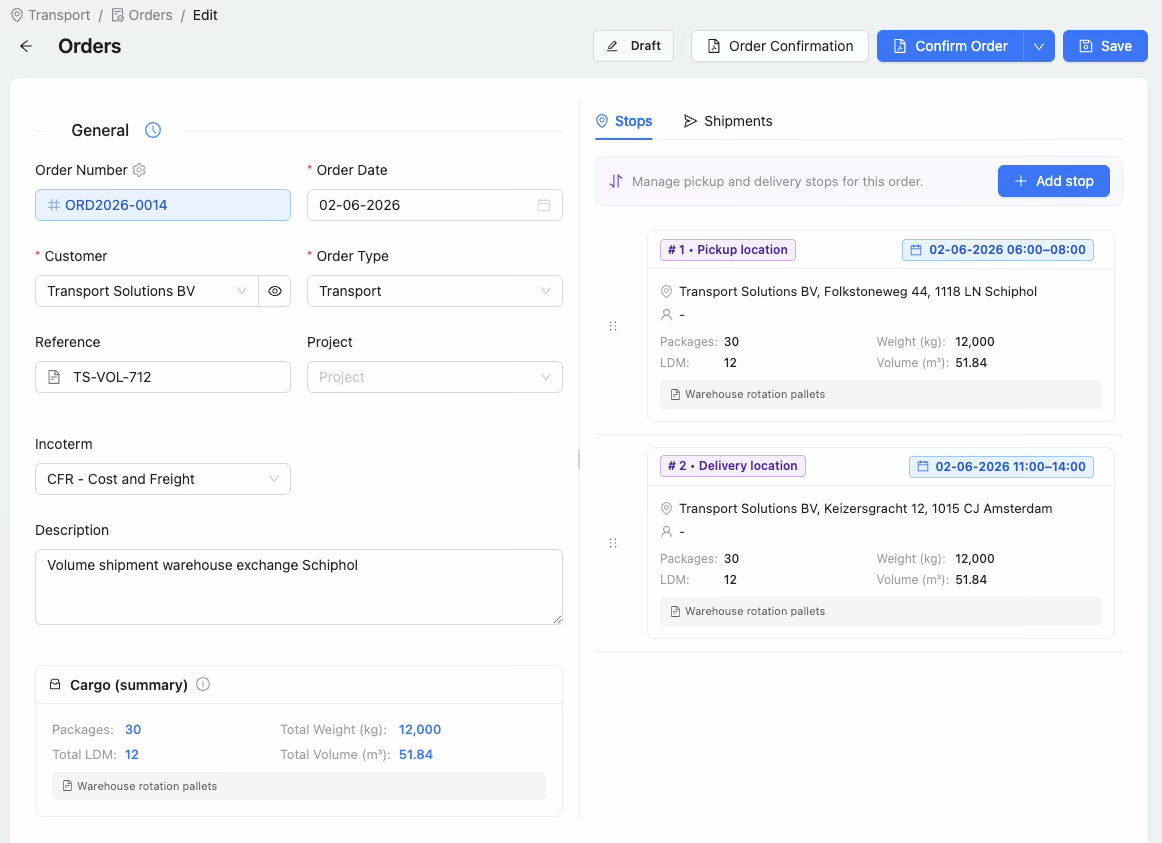Screen dimensions: 1162x843
Task: Click the Order Date input field
Action: 435,205
